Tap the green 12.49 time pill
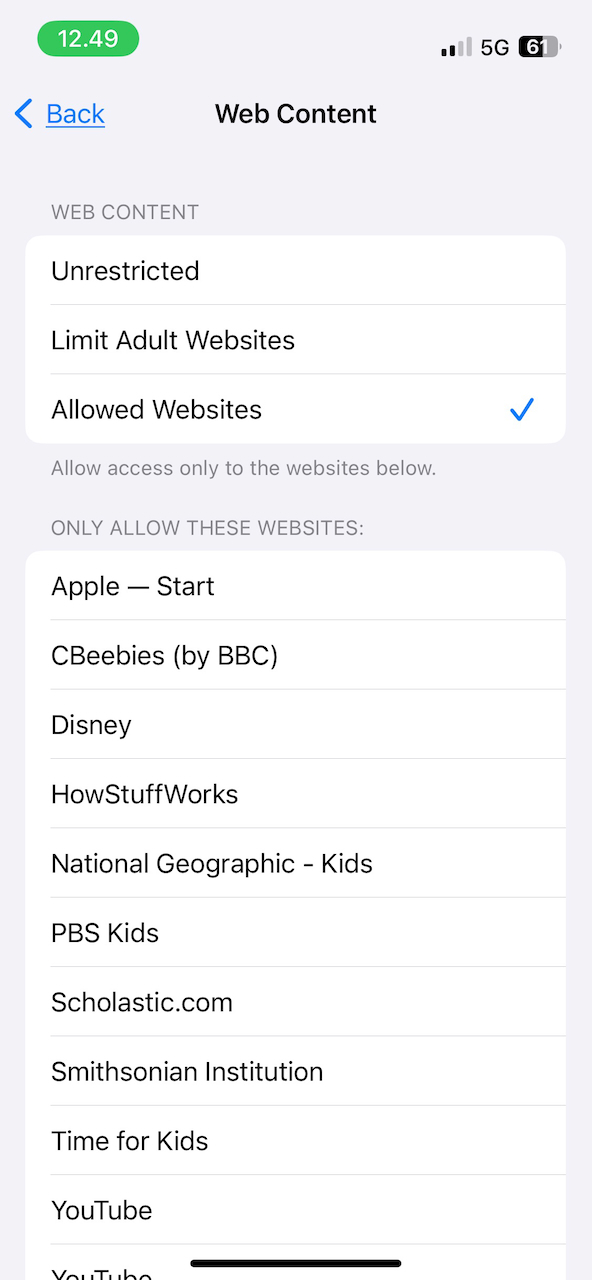The width and height of the screenshot is (592, 1280). coord(88,39)
